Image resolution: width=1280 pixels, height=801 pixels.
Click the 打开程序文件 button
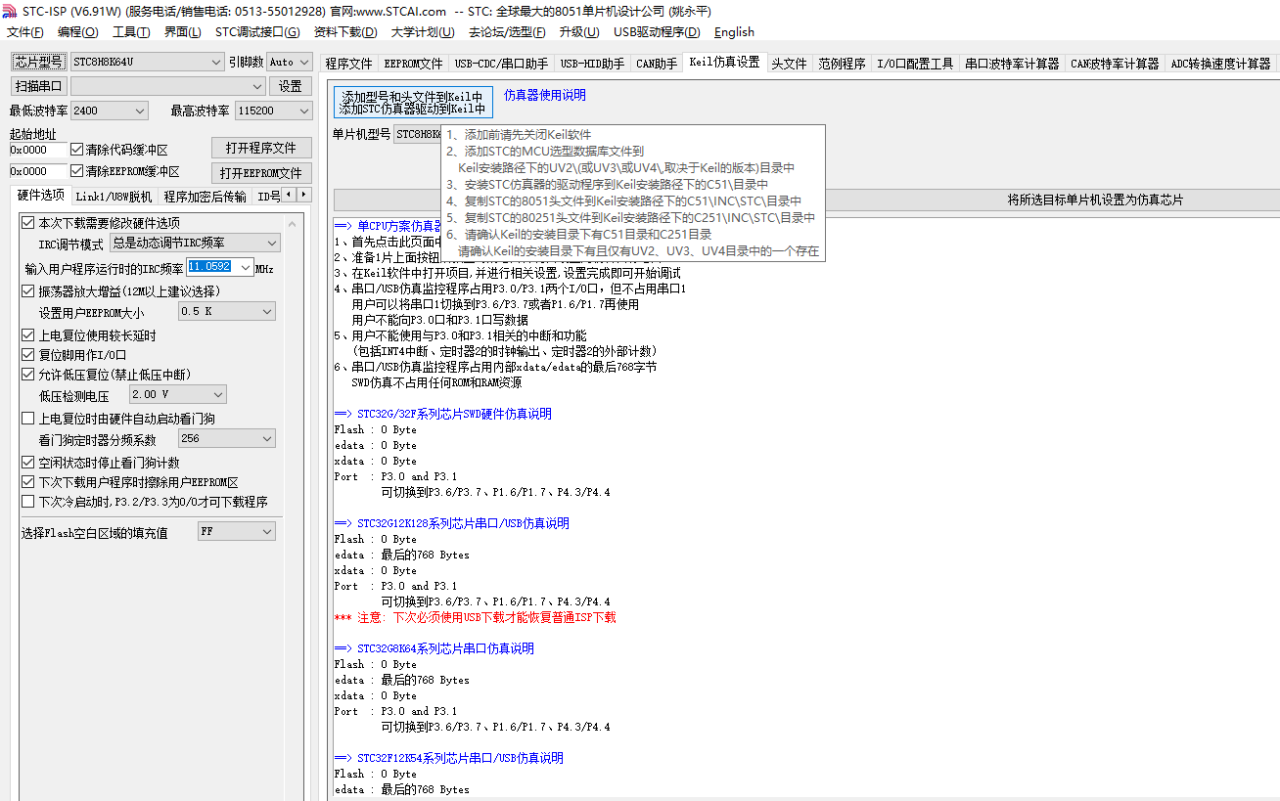(261, 147)
